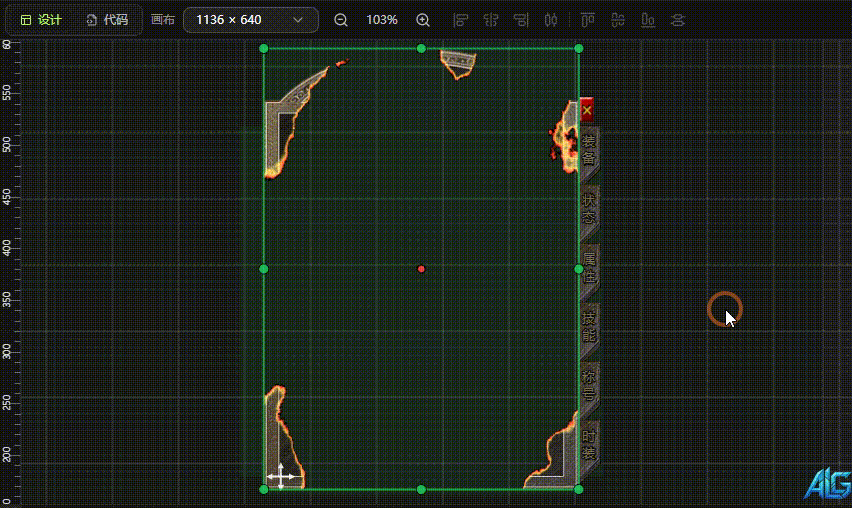Click the align vertical centers icon
Viewport: 852px width, 508px height.
pos(618,20)
